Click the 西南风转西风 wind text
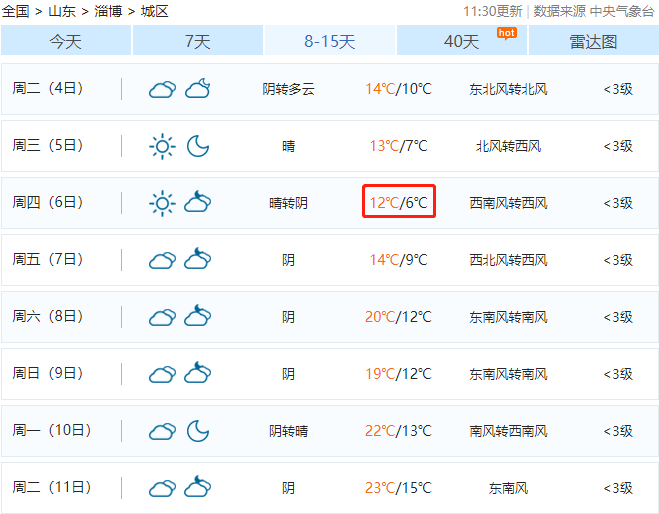Screen dimensions: 659x514 509,203
